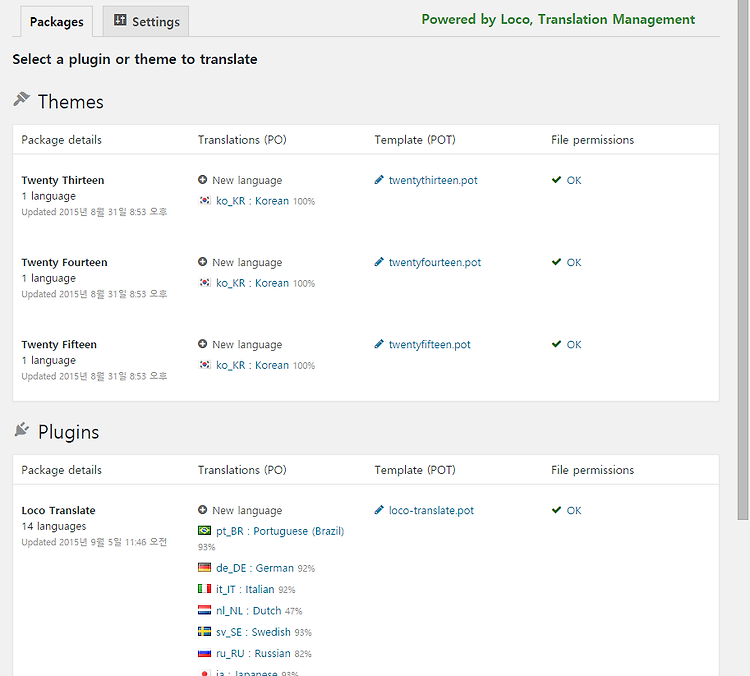Click pencil icon beside twentythirteen.pot
The height and width of the screenshot is (676, 750).
[379, 180]
